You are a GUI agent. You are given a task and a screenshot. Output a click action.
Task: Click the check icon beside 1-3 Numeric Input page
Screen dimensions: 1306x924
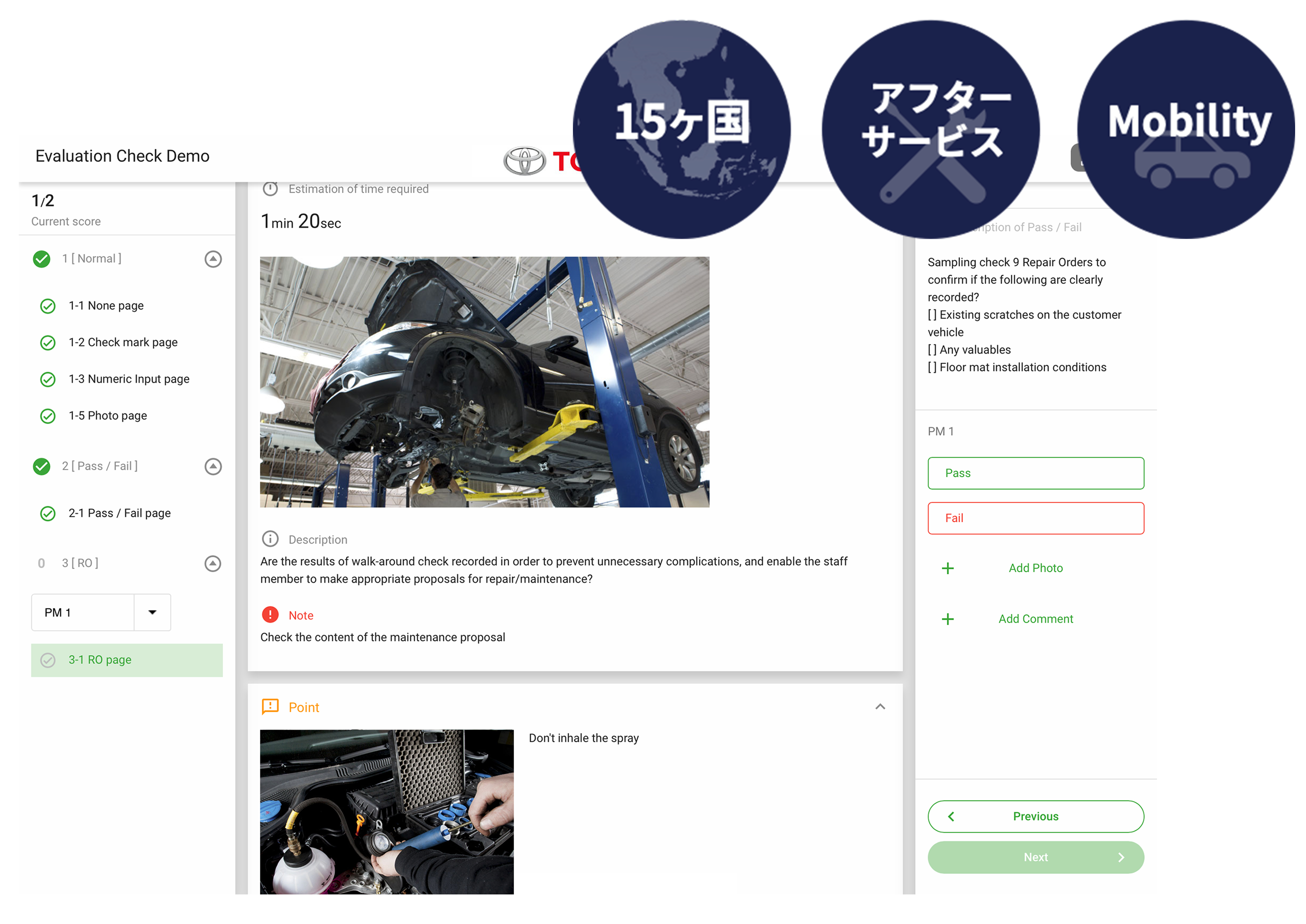point(48,379)
